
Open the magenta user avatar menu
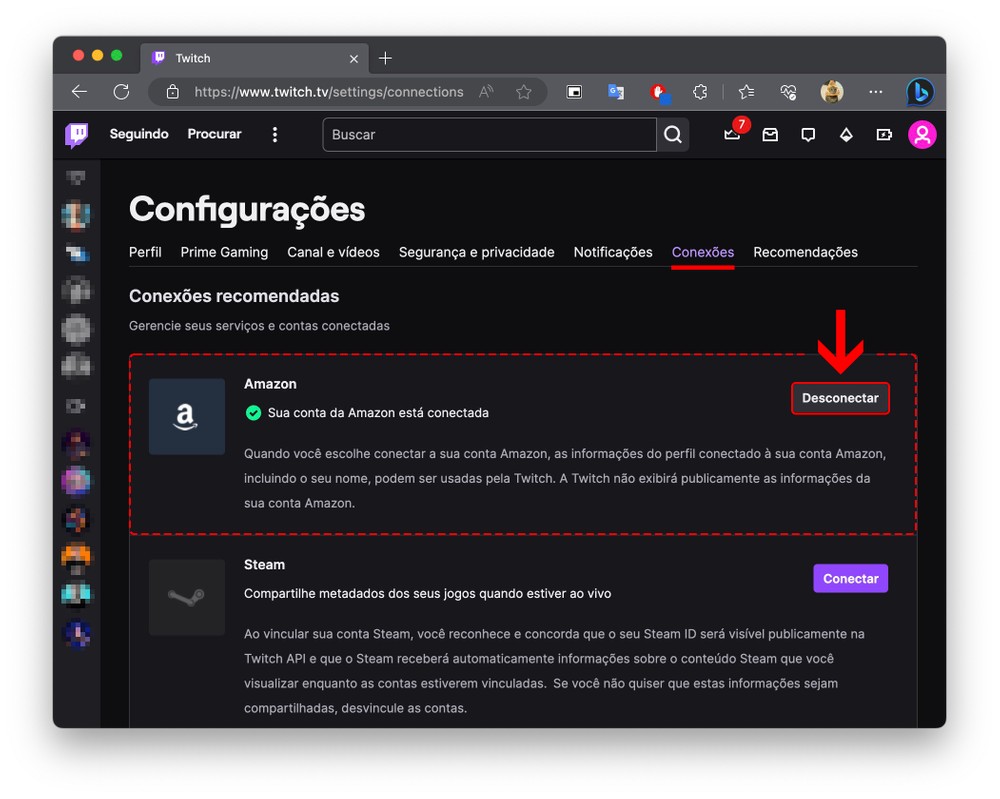click(x=921, y=134)
